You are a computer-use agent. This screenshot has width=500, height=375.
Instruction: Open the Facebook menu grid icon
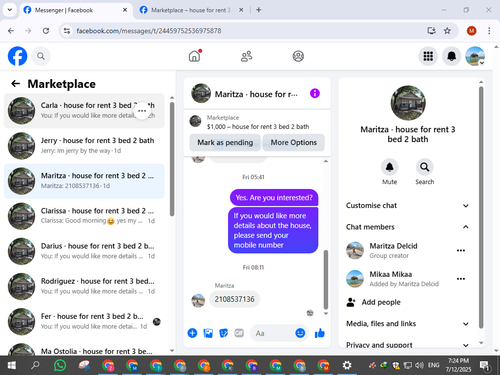[428, 56]
